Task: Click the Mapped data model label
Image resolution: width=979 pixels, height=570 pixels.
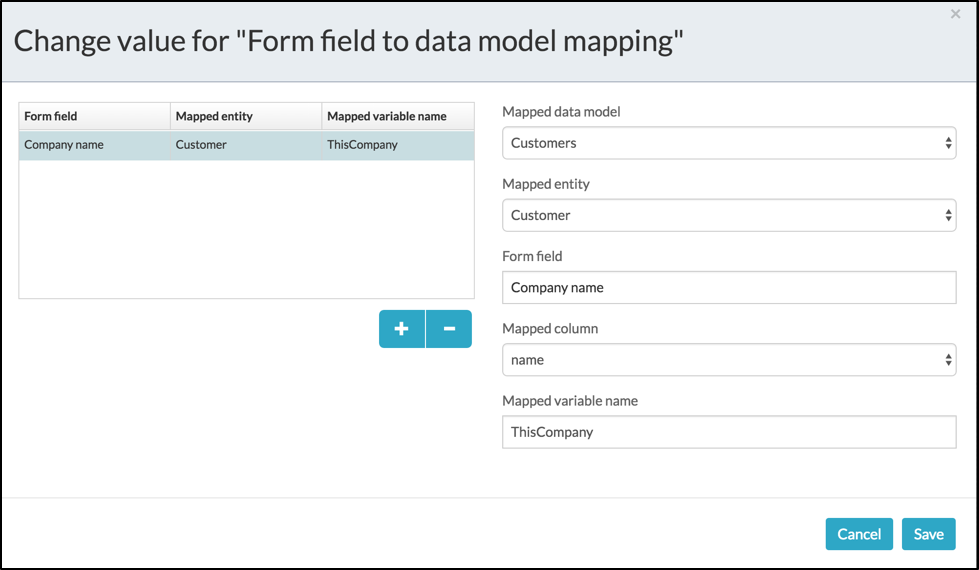Action: (x=561, y=112)
